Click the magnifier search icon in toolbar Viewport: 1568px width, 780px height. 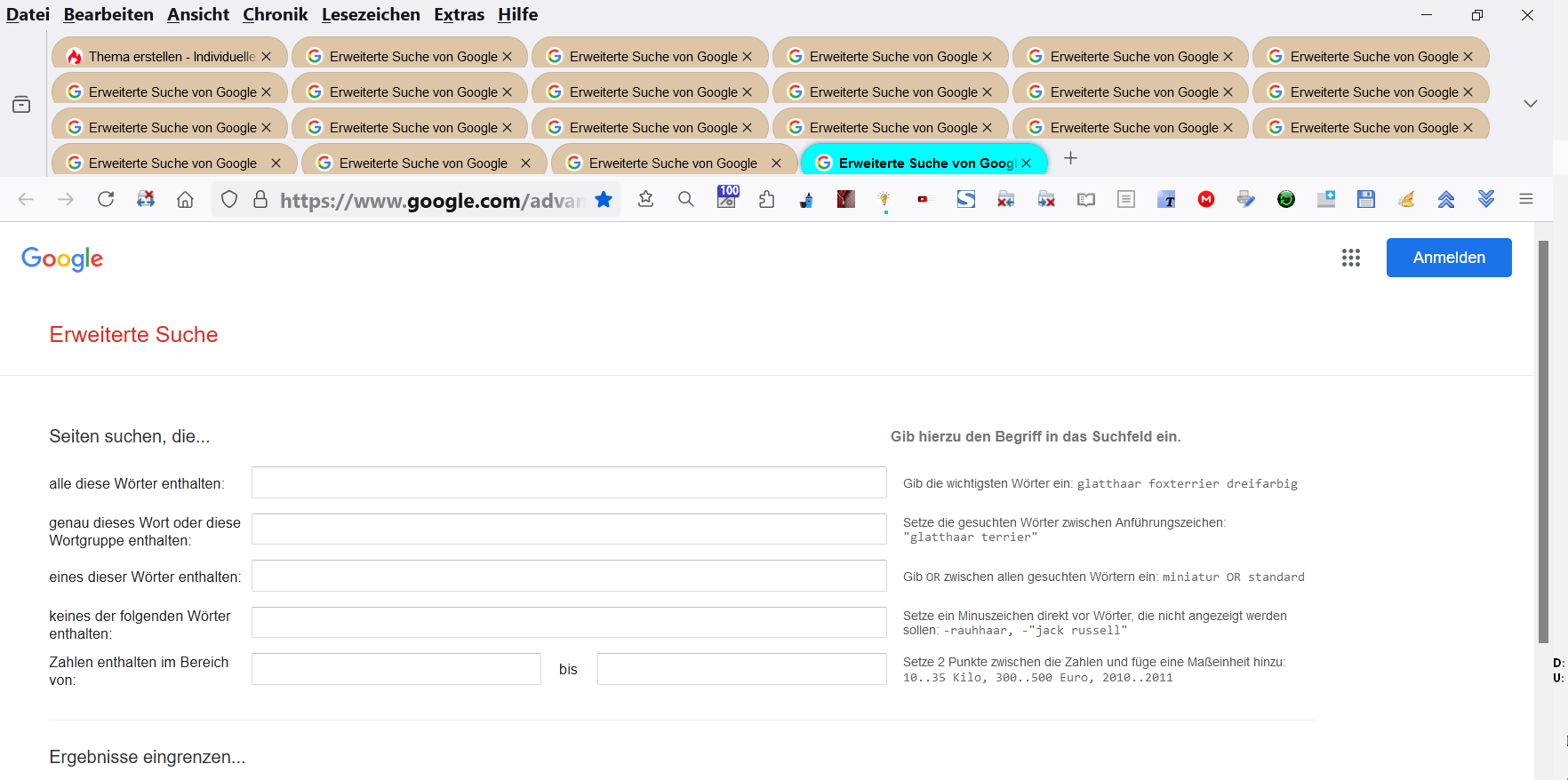click(x=686, y=199)
